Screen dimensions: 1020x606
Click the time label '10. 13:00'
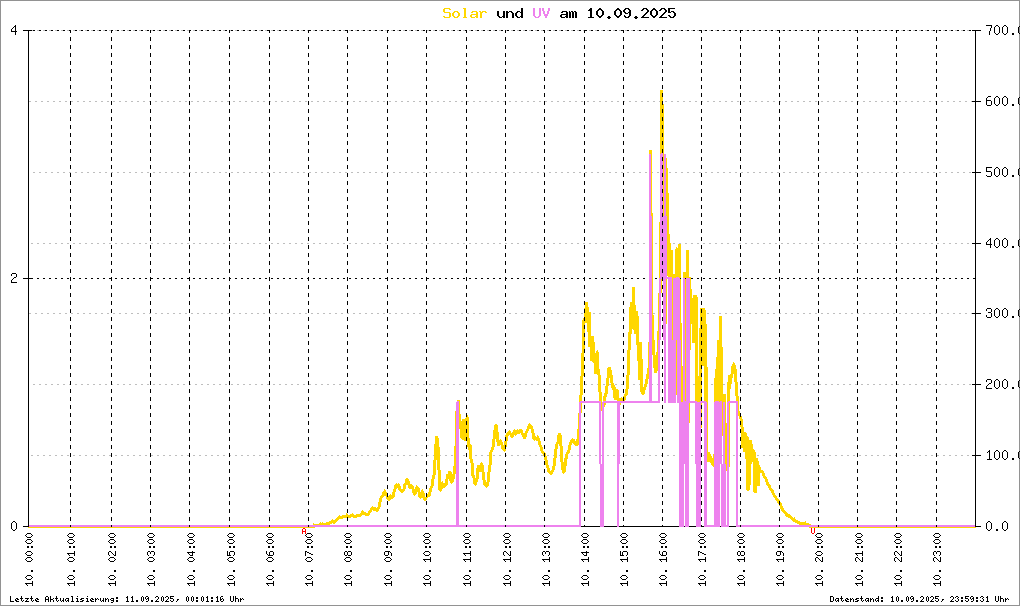pos(546,559)
